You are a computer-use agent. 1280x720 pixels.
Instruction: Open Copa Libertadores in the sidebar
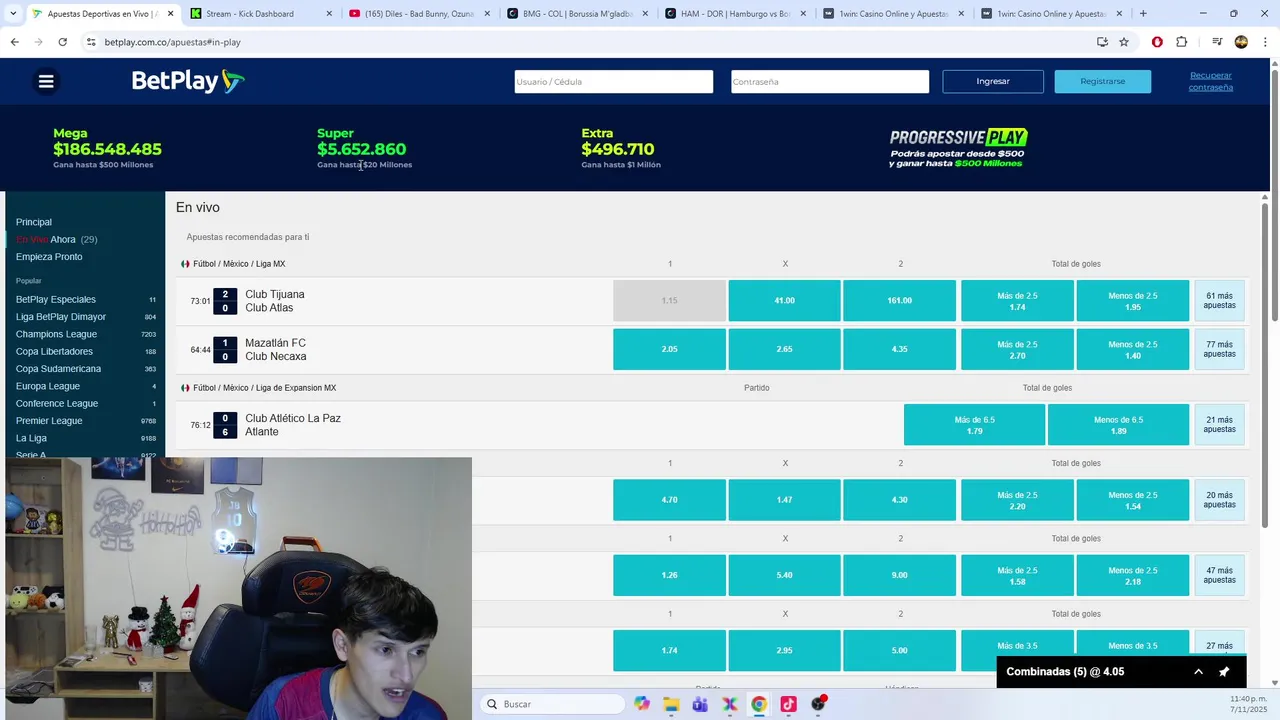coord(54,352)
